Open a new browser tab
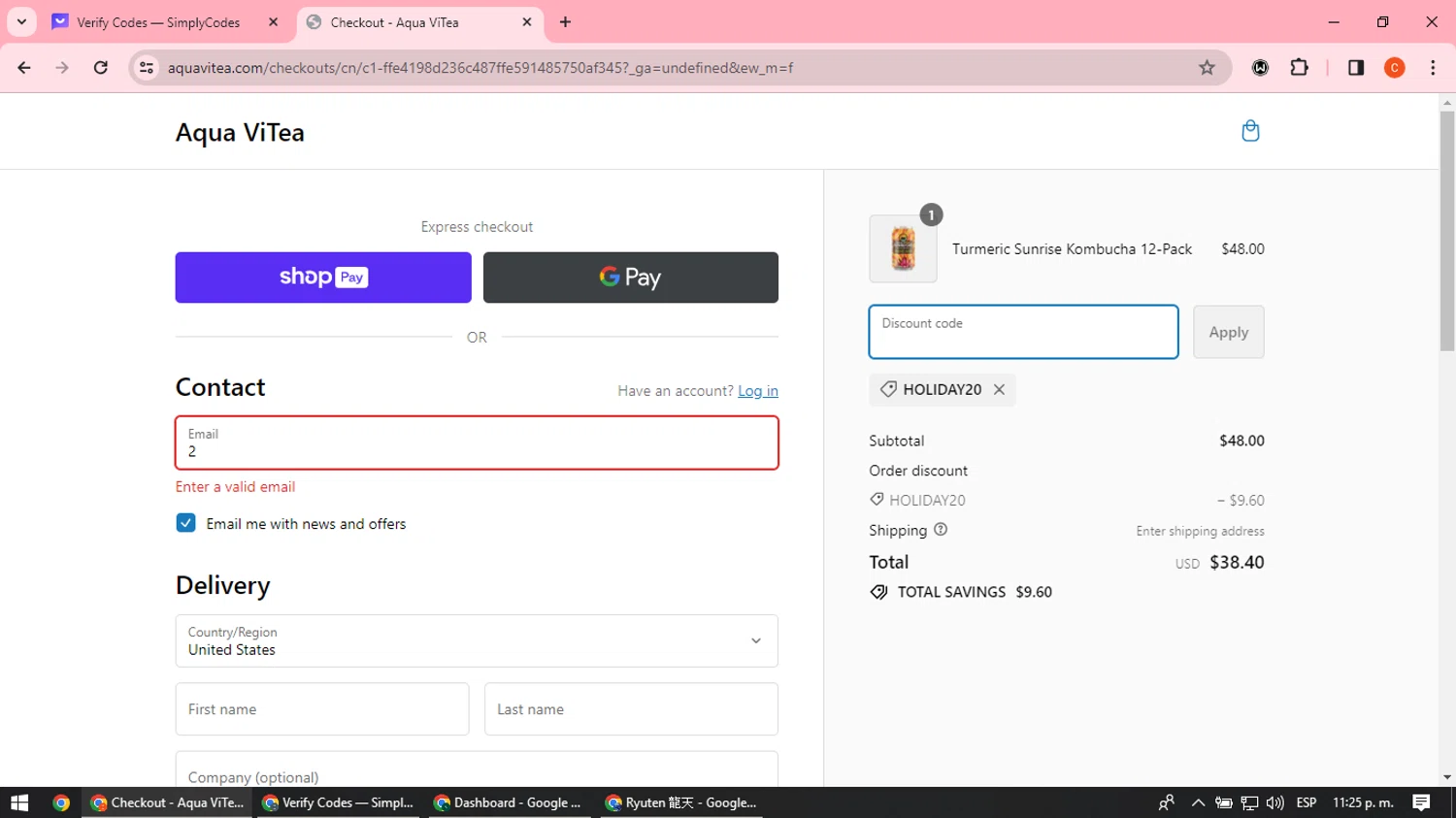Image resolution: width=1456 pixels, height=818 pixels. (x=565, y=21)
